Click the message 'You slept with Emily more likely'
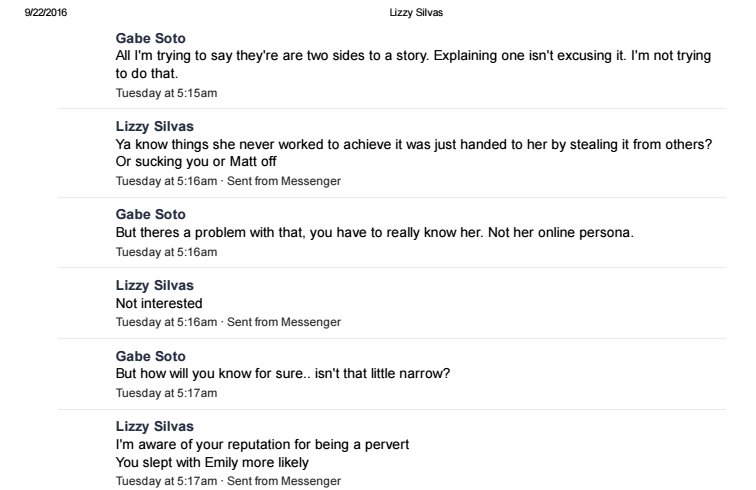The height and width of the screenshot is (490, 756). (212, 463)
